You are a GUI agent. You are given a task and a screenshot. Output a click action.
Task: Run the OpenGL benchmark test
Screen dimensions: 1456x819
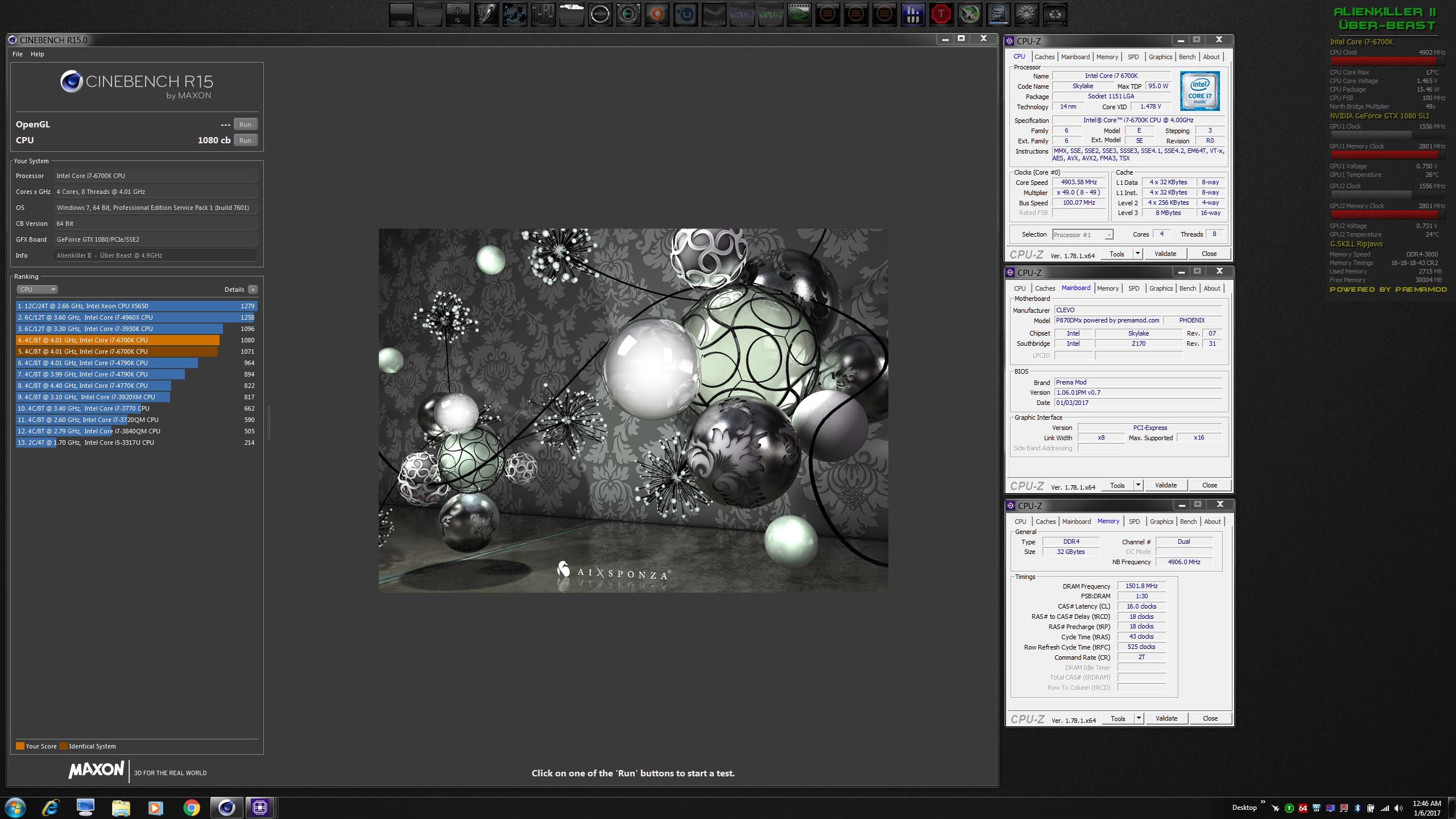[245, 125]
